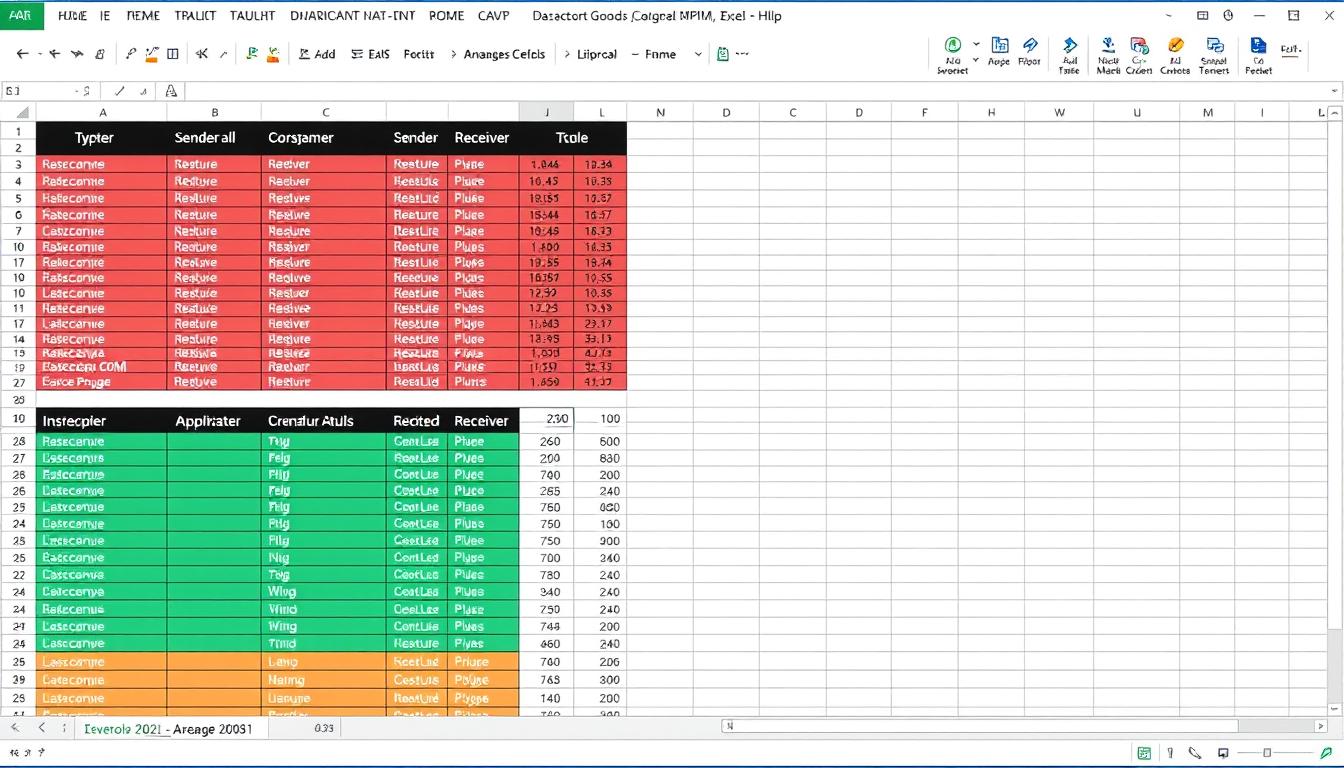Open the upper dropdown arrow beside Swortet
The width and height of the screenshot is (1344, 768).
[x=976, y=45]
